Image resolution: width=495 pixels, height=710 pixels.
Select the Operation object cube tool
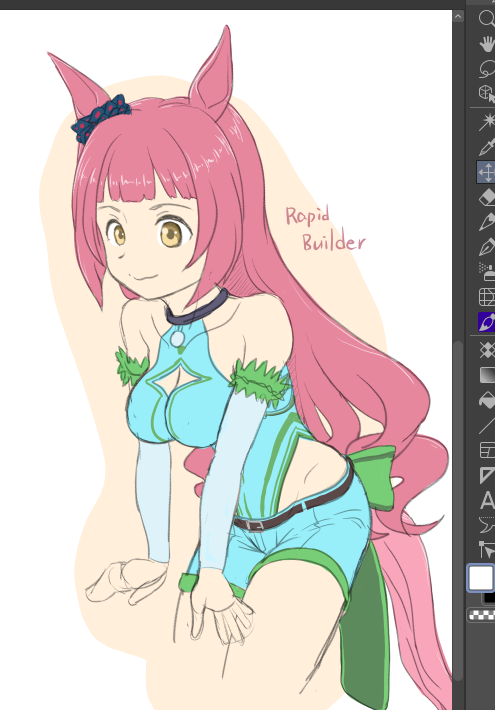pos(487,93)
